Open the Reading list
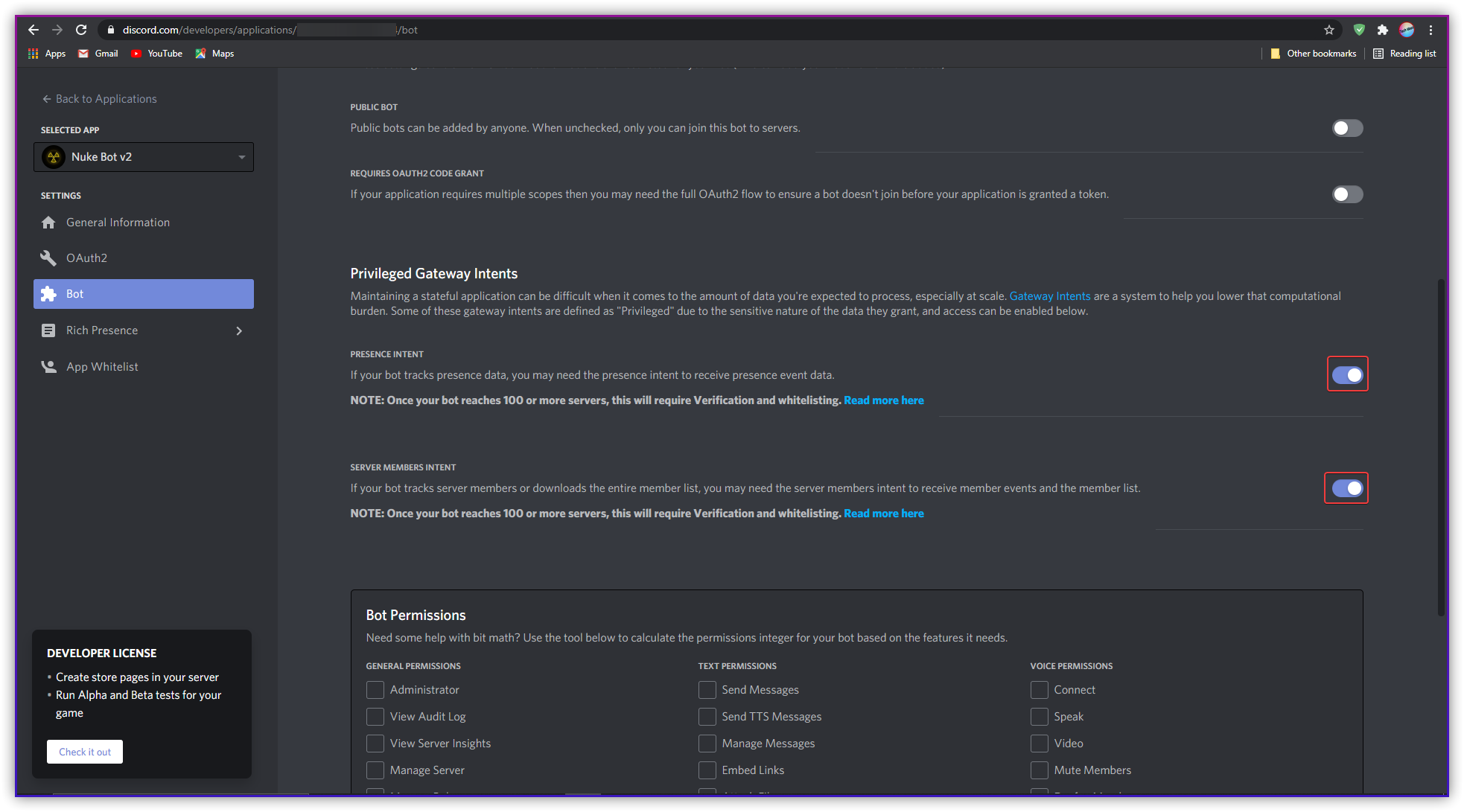 (x=1404, y=53)
